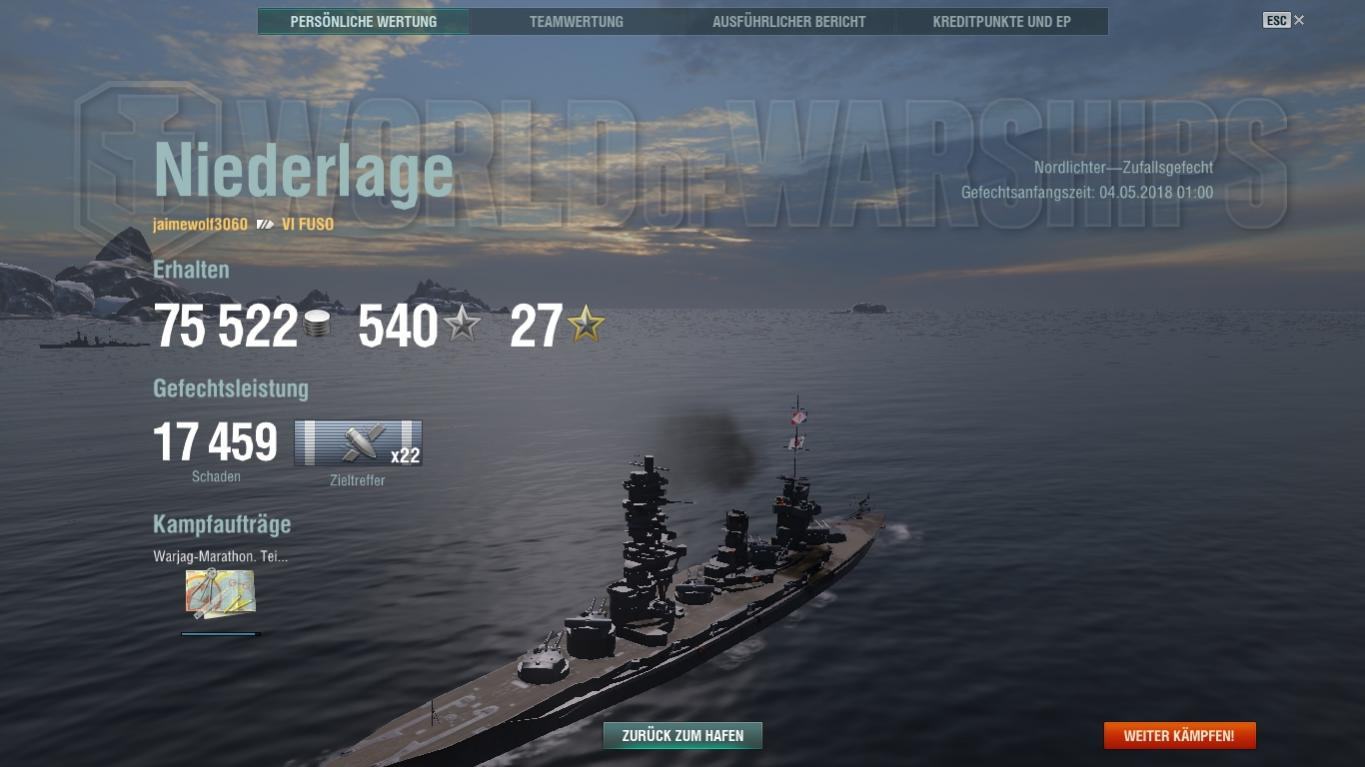The height and width of the screenshot is (767, 1365).
Task: Click the 75 522 credits earned value
Action: (x=226, y=326)
